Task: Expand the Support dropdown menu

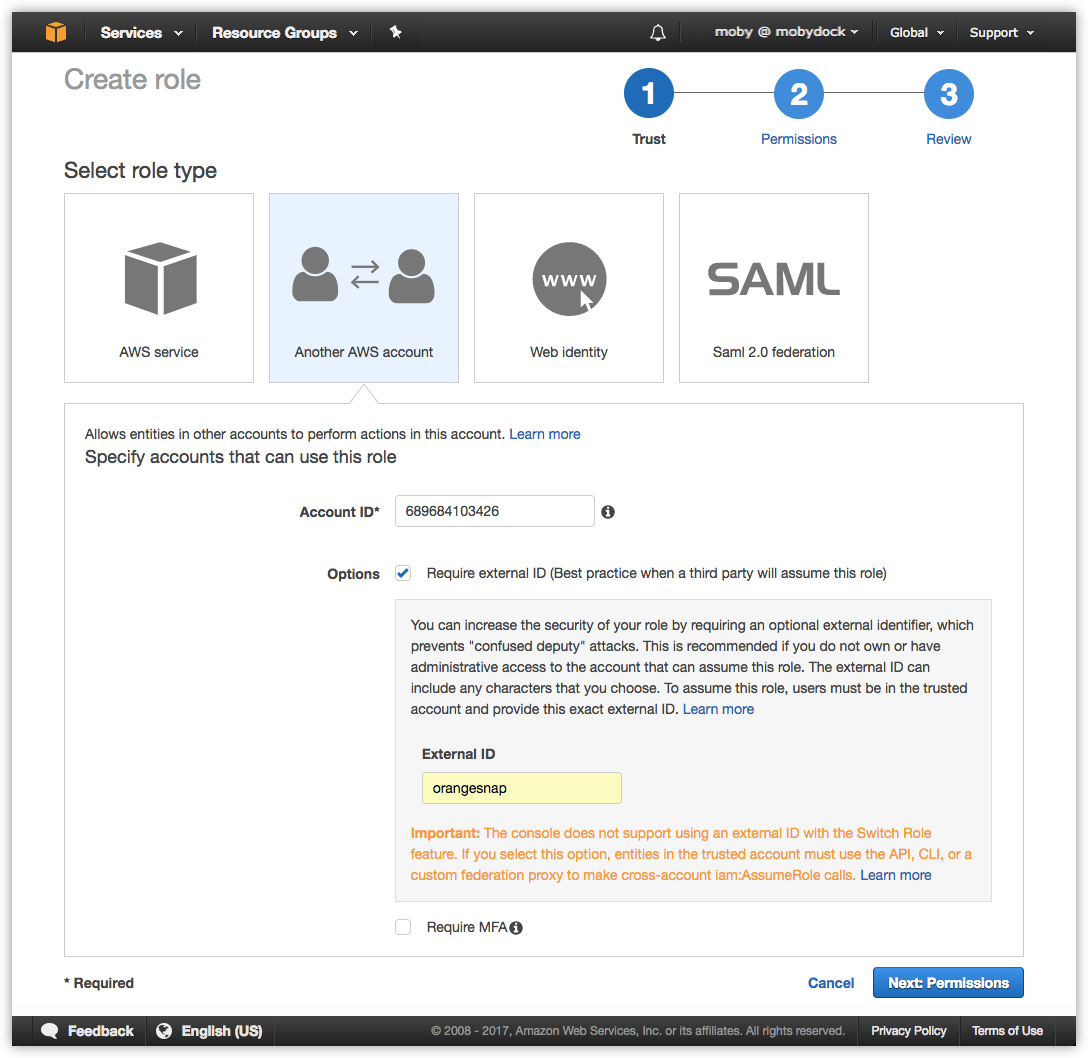Action: pos(1000,31)
